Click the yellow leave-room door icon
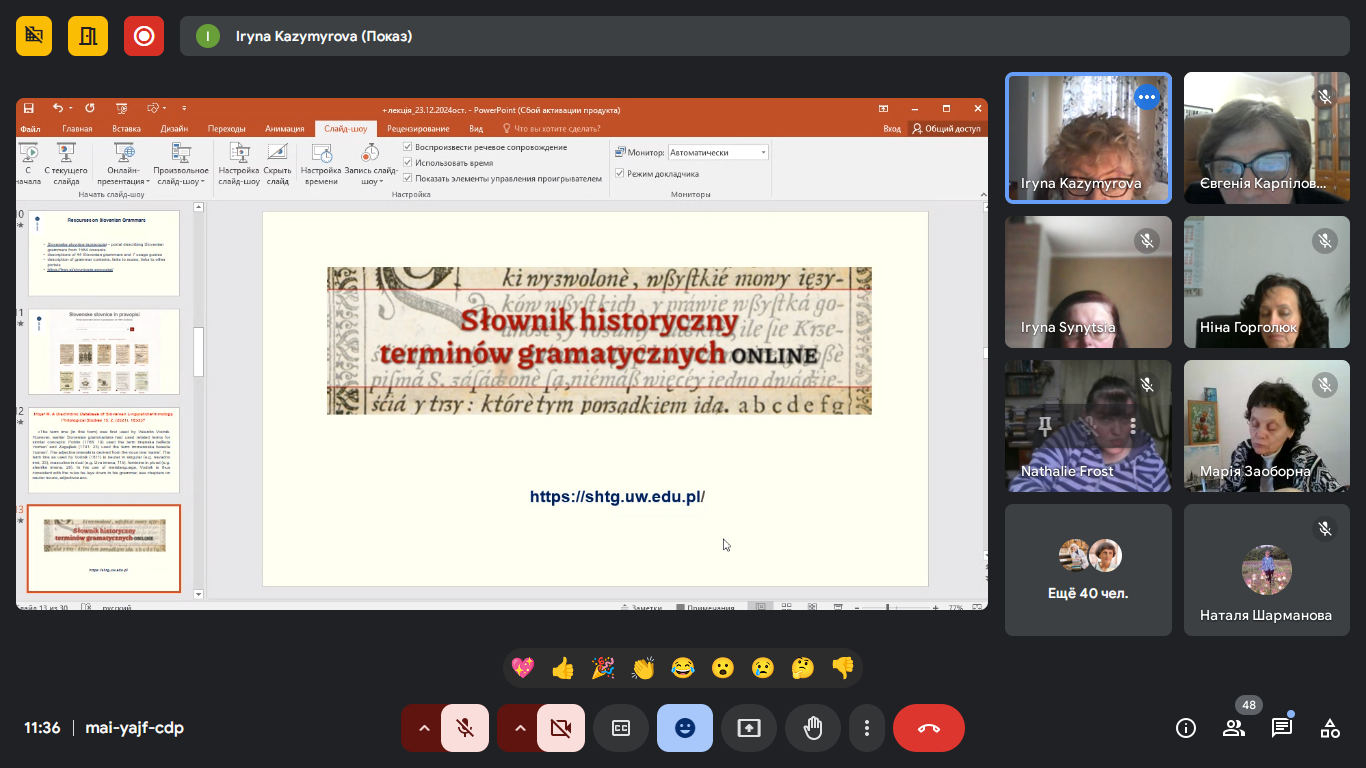Screen dimensions: 1366x768 coord(88,36)
